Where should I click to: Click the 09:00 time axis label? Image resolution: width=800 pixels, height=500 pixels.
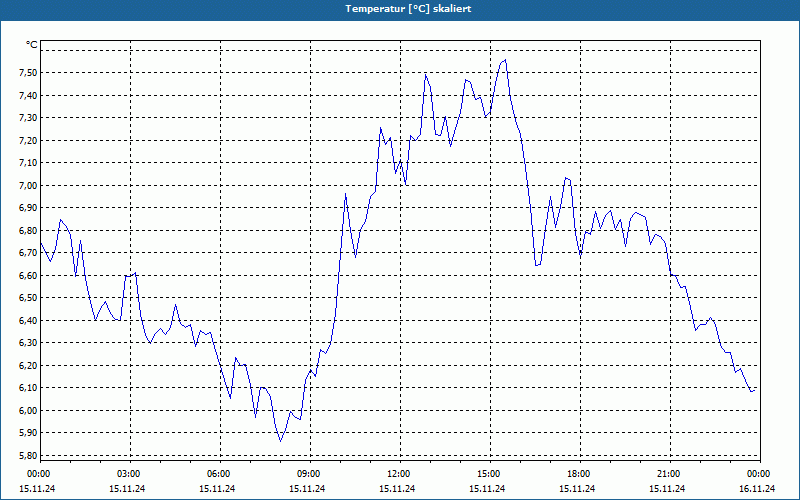308,474
